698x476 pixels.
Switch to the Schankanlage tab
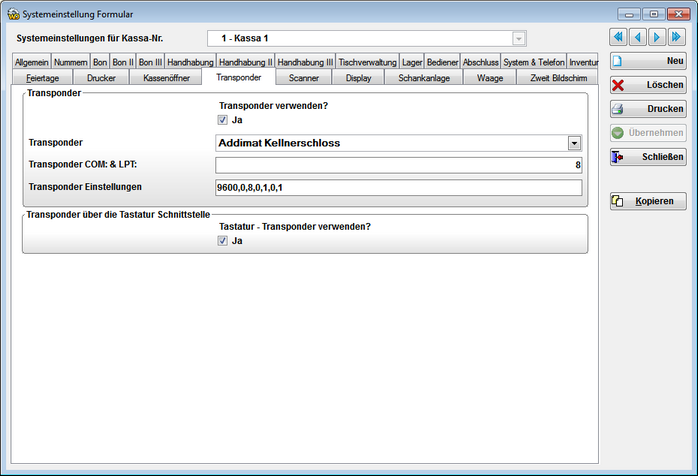pyautogui.click(x=424, y=78)
